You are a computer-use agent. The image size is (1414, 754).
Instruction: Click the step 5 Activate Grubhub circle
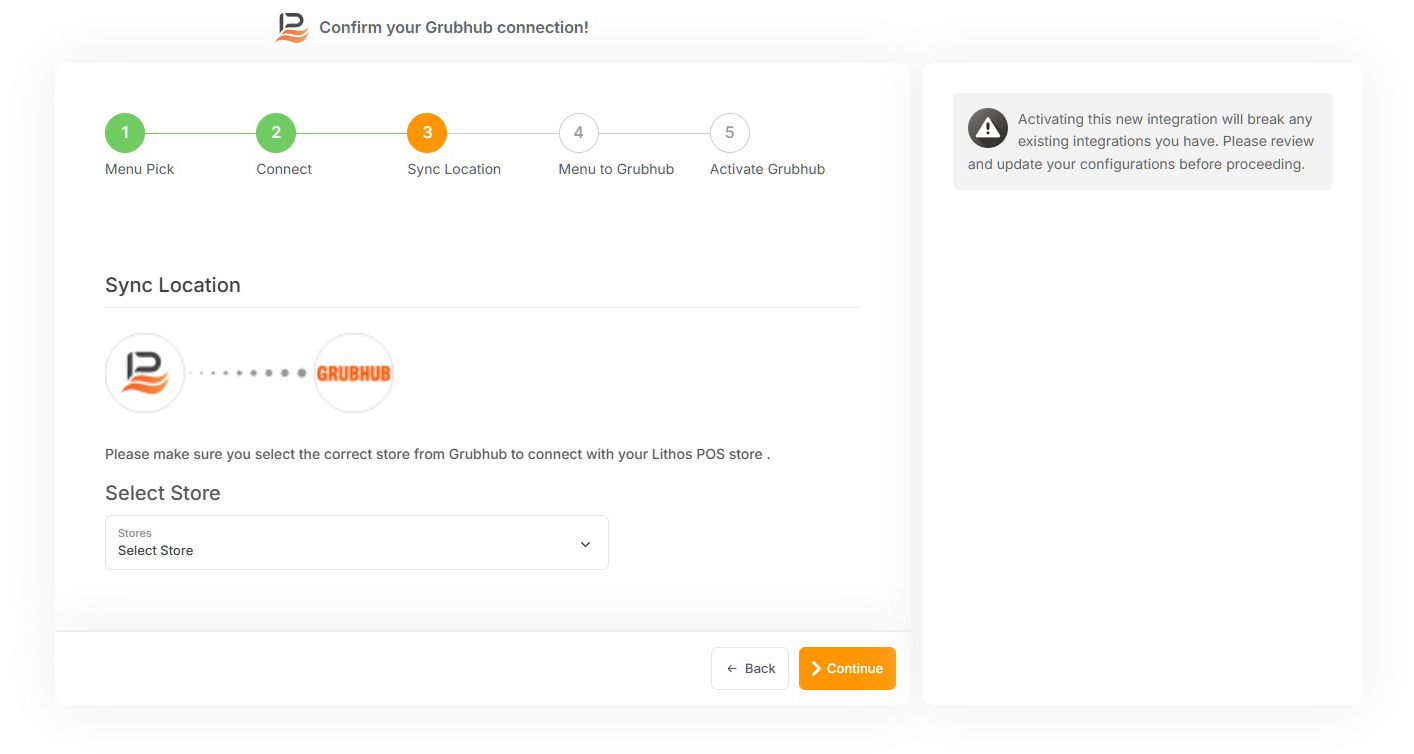[729, 133]
